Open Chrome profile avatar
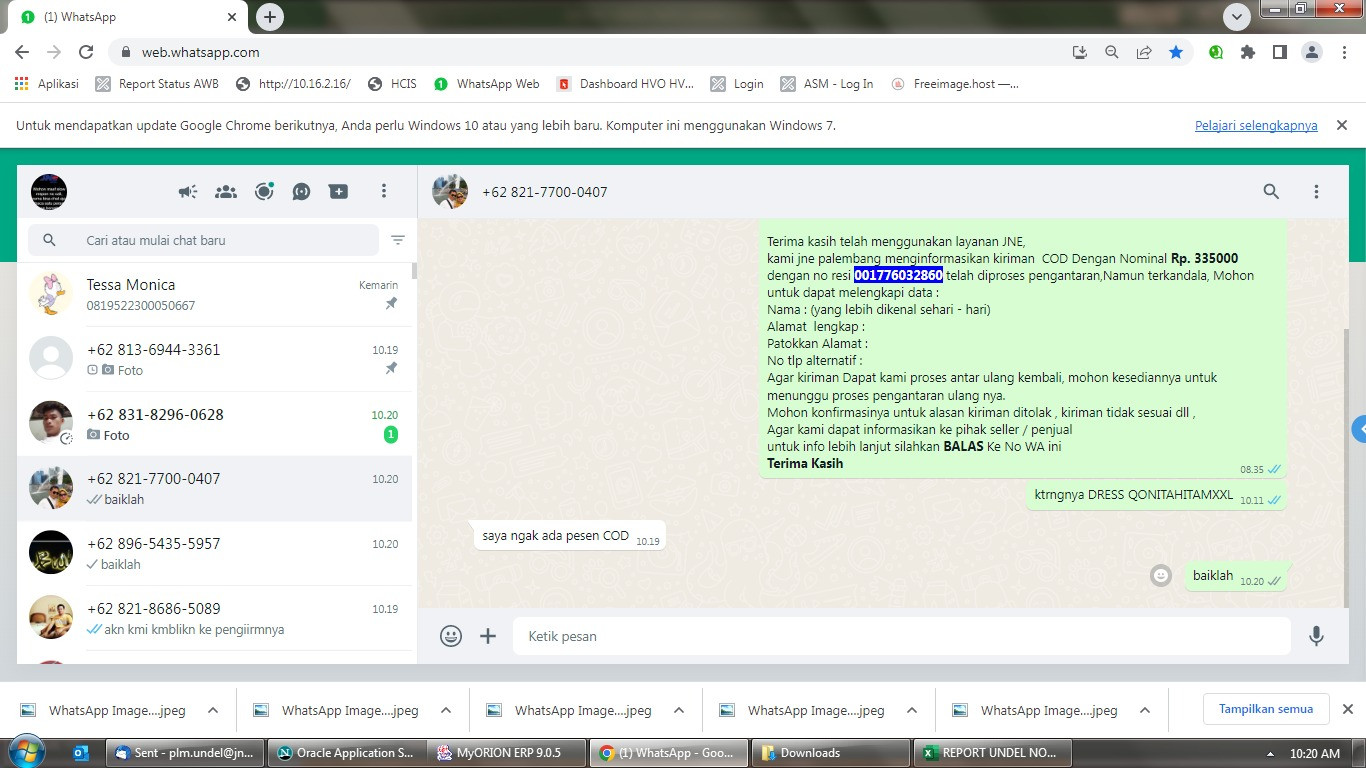The height and width of the screenshot is (768, 1366). click(1312, 52)
